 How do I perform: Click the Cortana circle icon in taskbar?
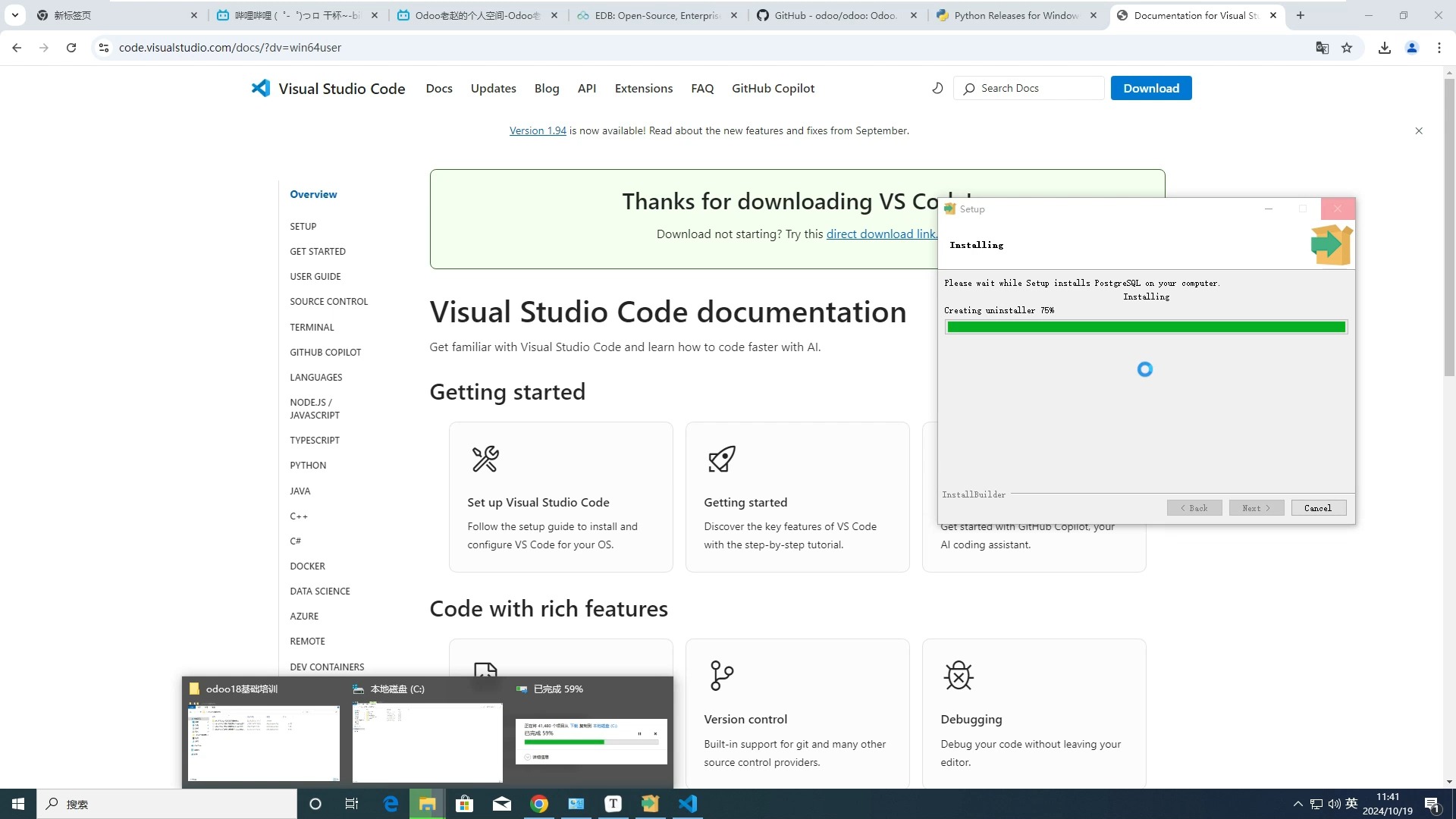coord(315,804)
